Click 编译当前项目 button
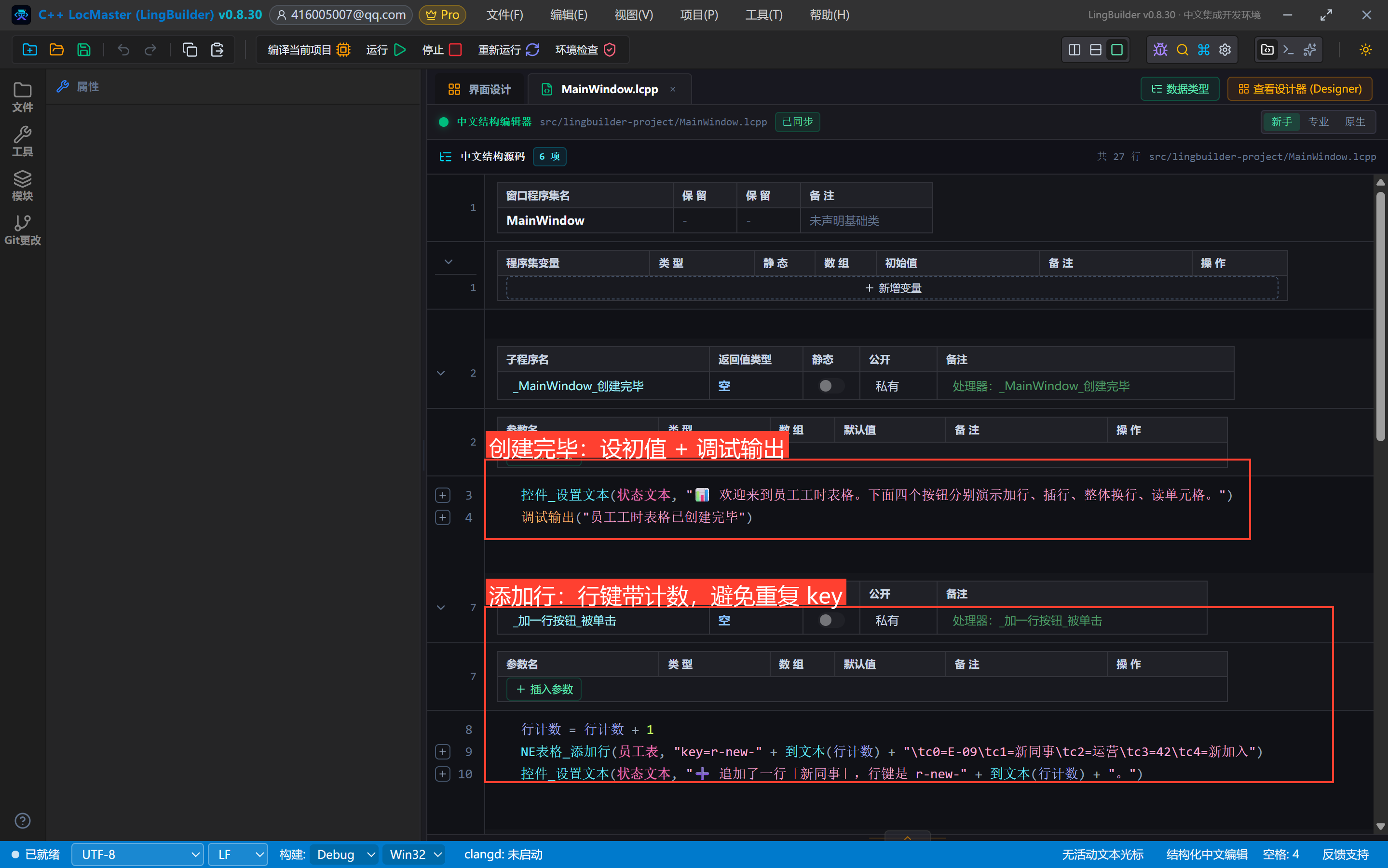 (309, 50)
